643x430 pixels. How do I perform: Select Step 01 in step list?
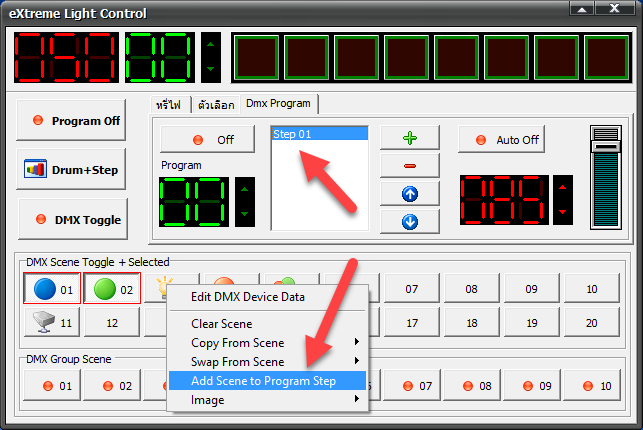(x=319, y=134)
